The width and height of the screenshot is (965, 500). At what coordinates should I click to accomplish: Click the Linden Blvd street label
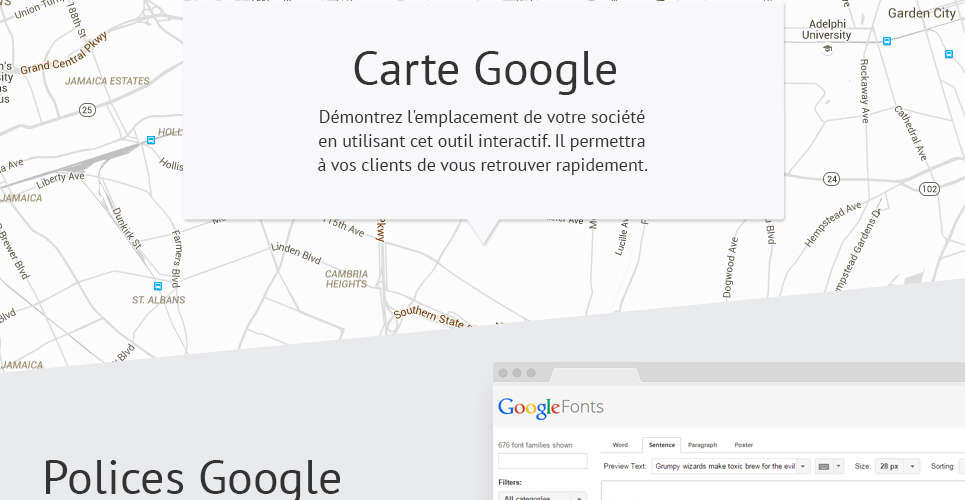[296, 253]
